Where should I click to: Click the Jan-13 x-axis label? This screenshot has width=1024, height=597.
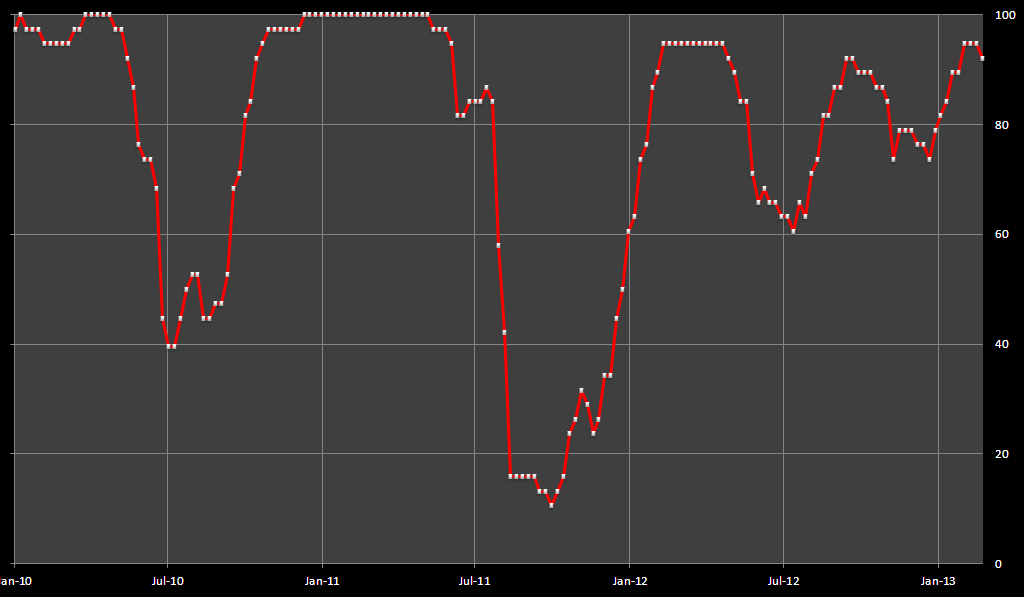coord(938,581)
